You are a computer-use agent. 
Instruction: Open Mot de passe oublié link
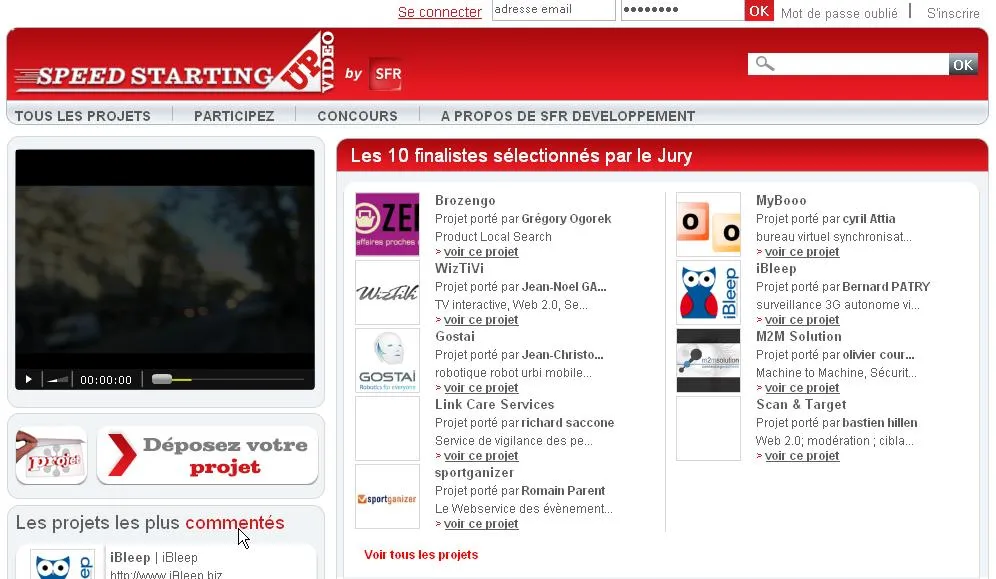(839, 13)
